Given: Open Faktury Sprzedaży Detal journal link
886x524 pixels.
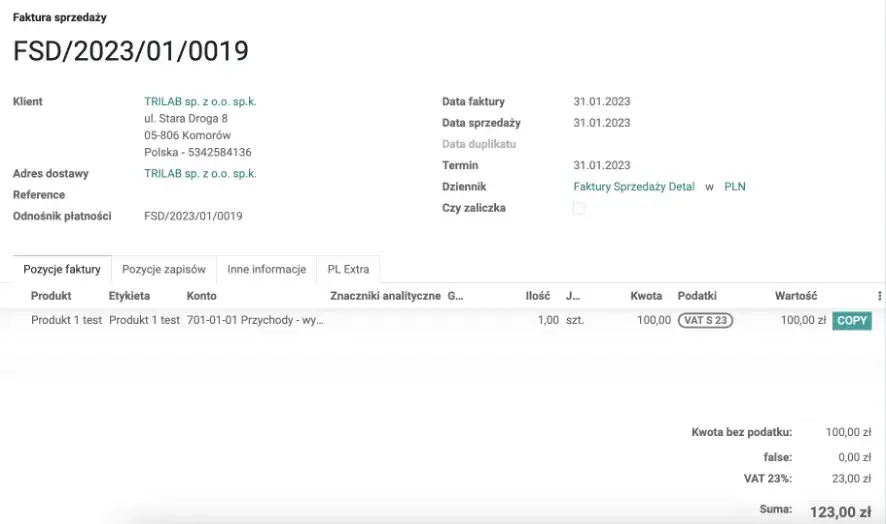Looking at the screenshot, I should pos(633,187).
